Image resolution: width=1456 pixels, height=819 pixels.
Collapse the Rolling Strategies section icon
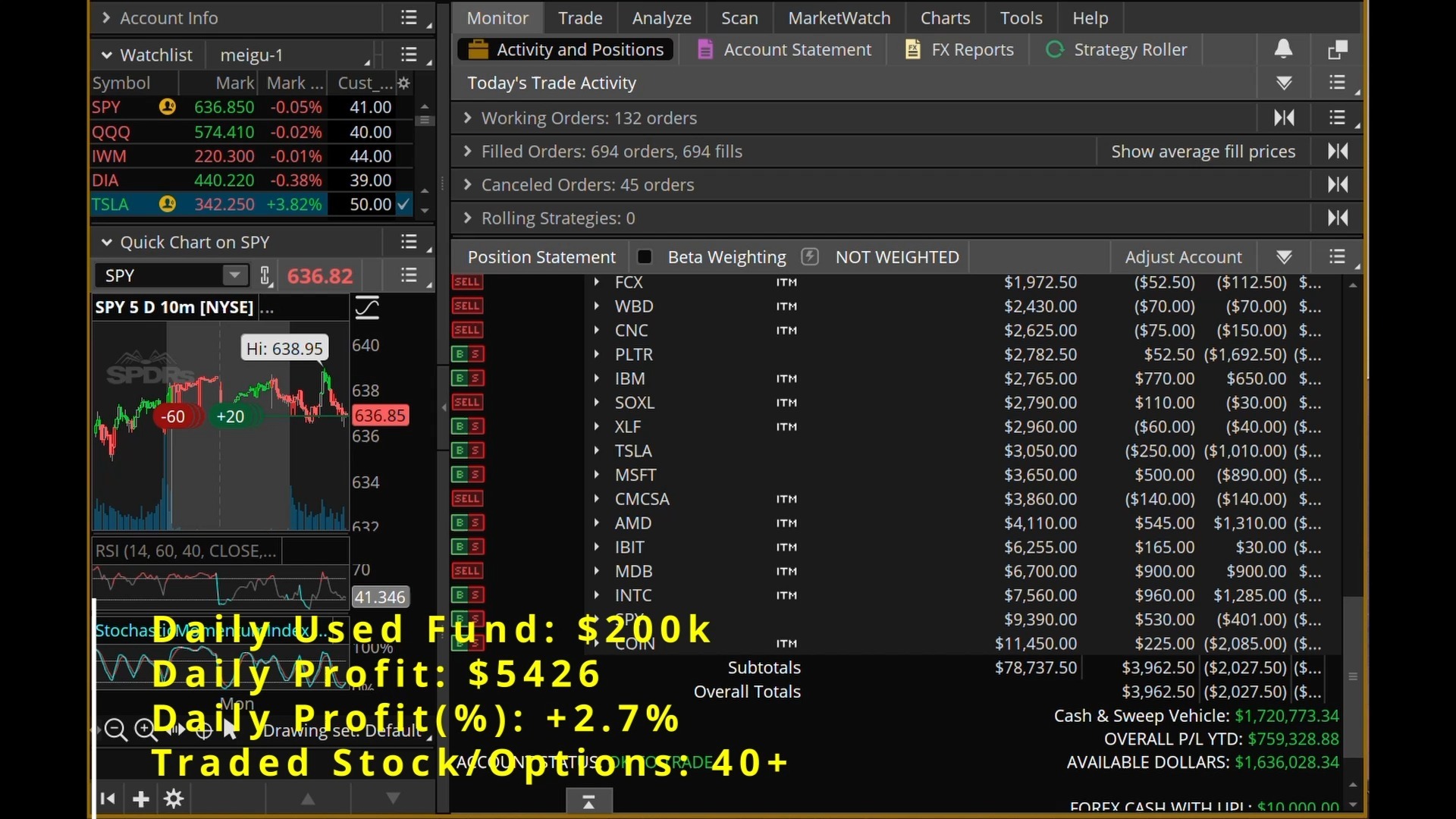pyautogui.click(x=1338, y=218)
